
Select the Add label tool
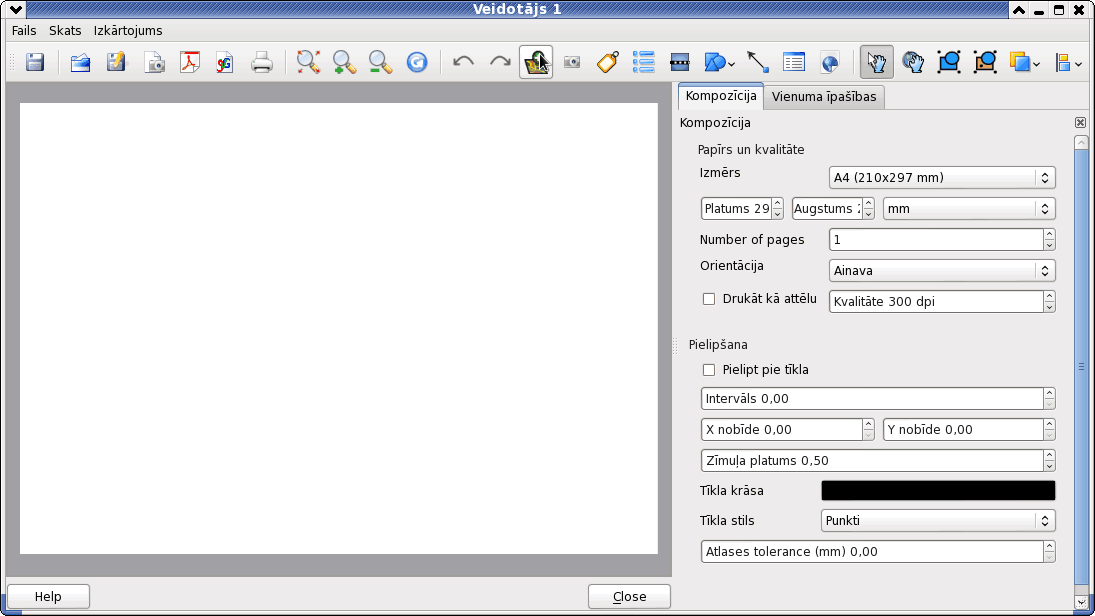point(608,63)
